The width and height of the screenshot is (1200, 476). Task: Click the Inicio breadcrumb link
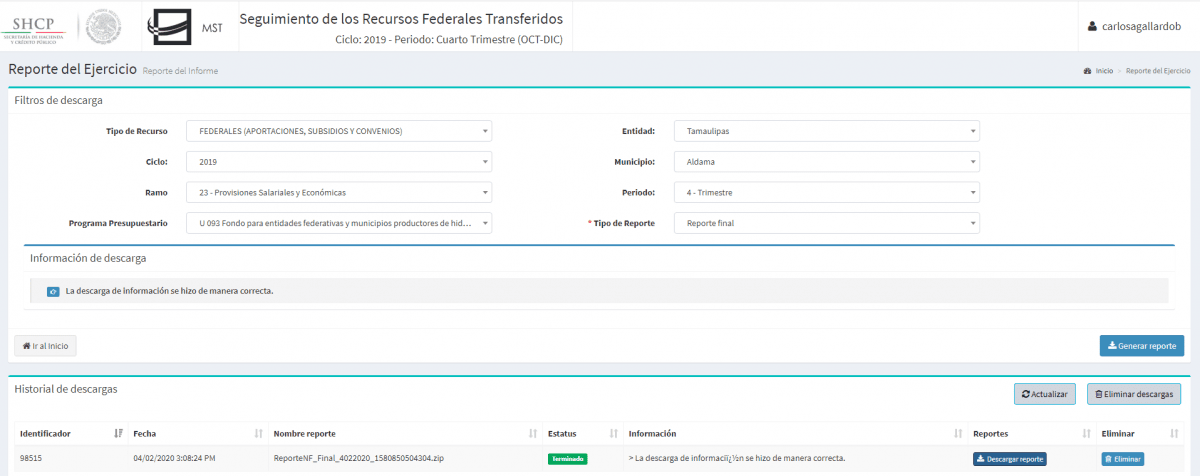1103,71
